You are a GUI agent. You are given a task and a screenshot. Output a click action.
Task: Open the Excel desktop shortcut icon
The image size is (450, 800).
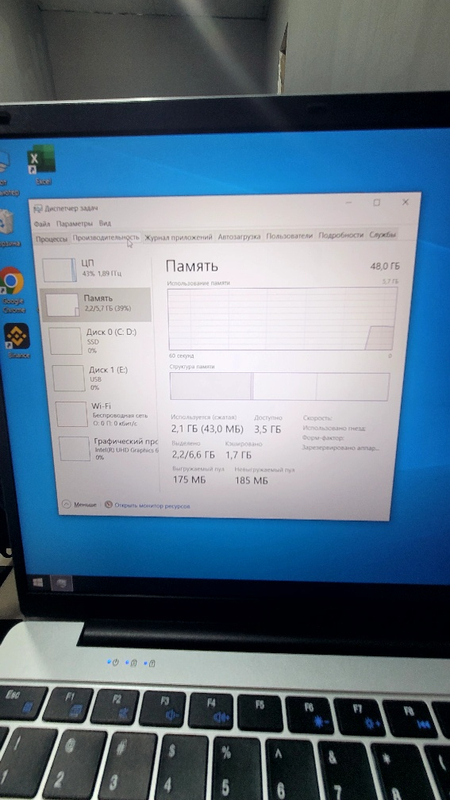point(41,159)
